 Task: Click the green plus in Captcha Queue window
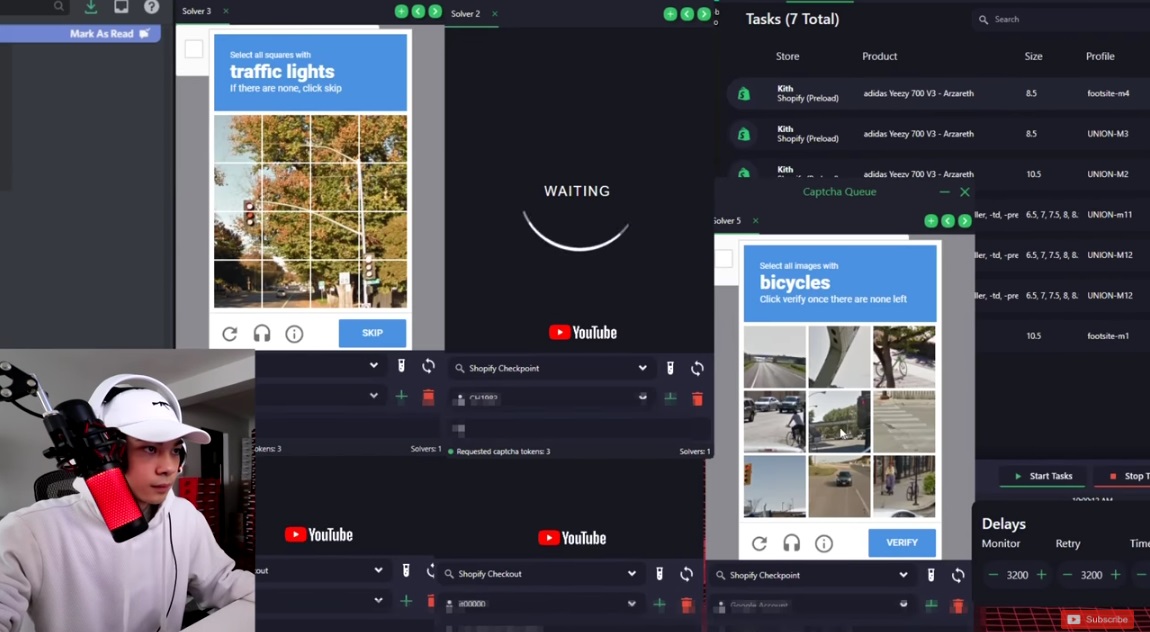[x=931, y=221]
